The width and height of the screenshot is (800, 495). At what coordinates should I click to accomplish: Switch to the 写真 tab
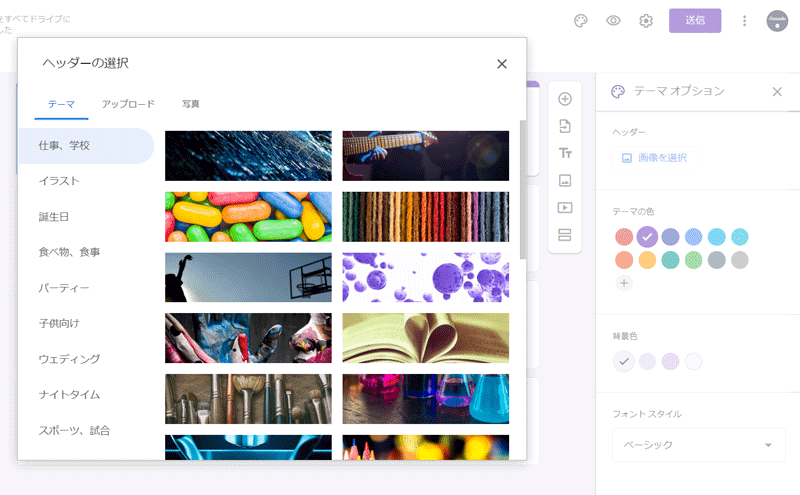tap(191, 104)
